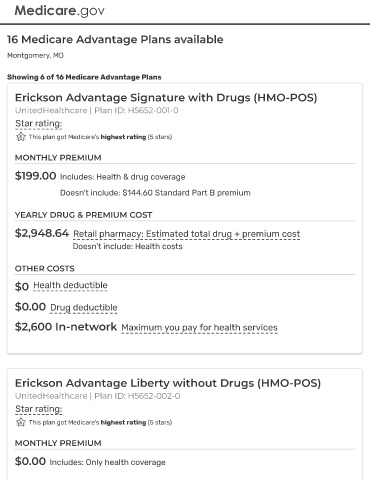This screenshot has width=370, height=480.
Task: Click the $2,600 In-network amount
Action: point(66,327)
